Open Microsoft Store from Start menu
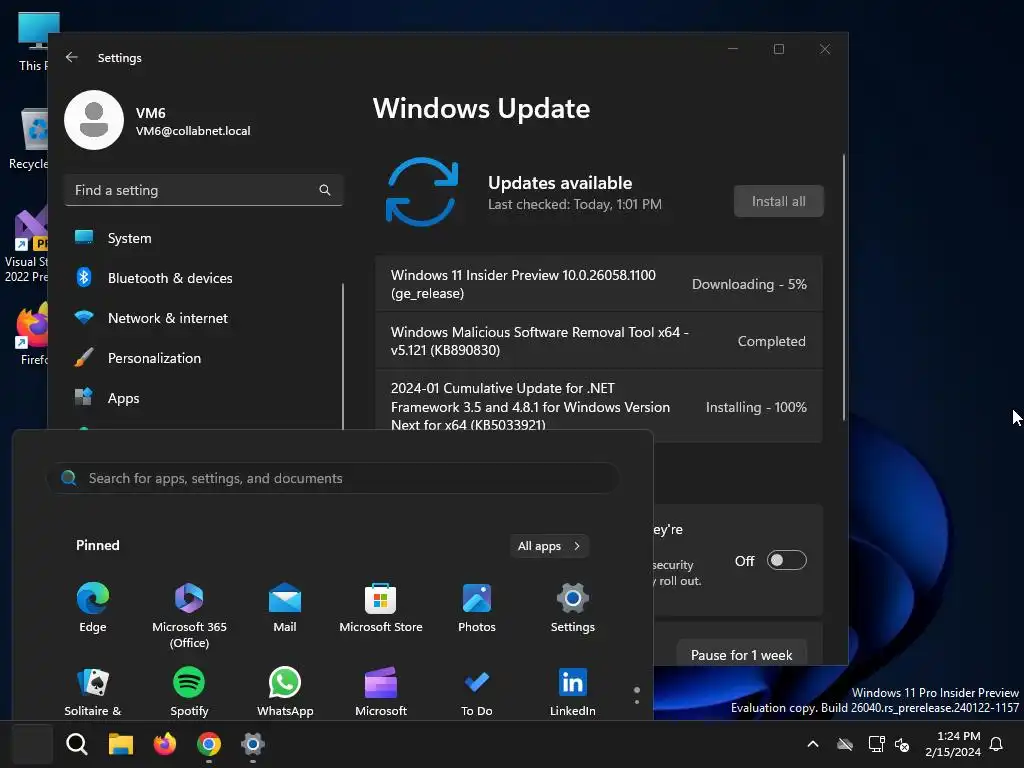Image resolution: width=1024 pixels, height=768 pixels. [381, 607]
